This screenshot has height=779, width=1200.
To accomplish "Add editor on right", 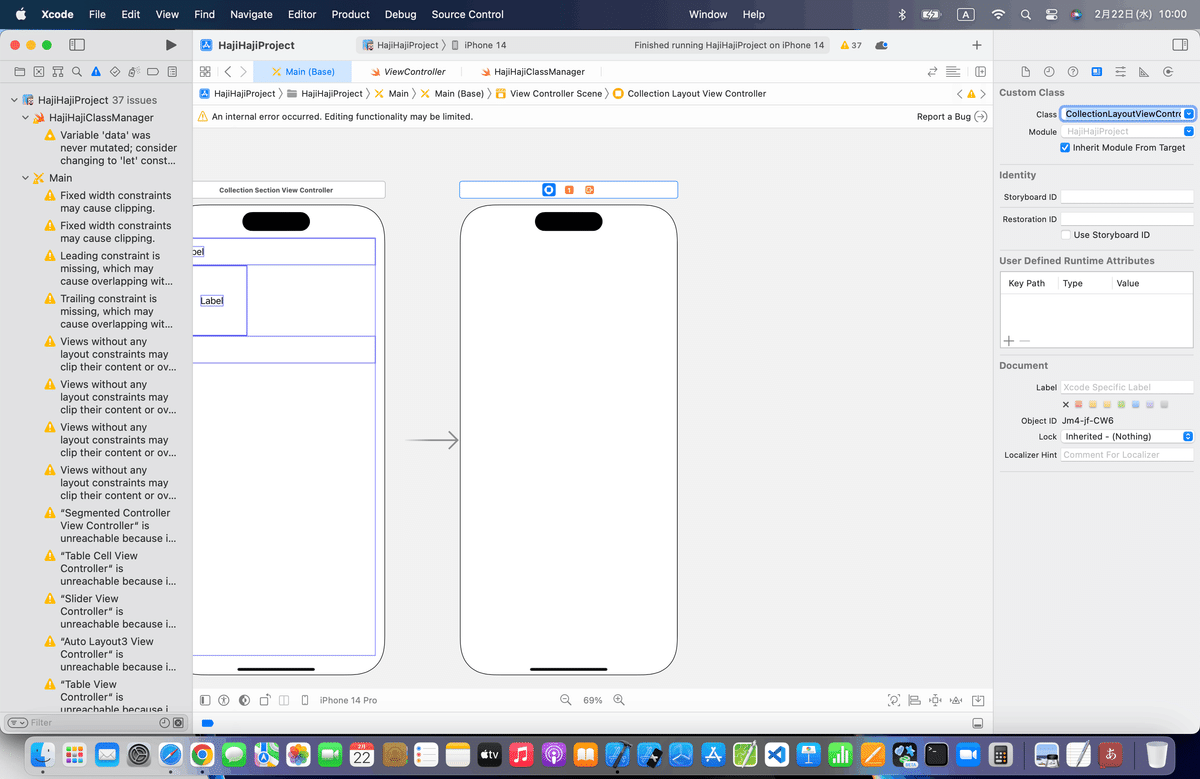I will coord(980,72).
